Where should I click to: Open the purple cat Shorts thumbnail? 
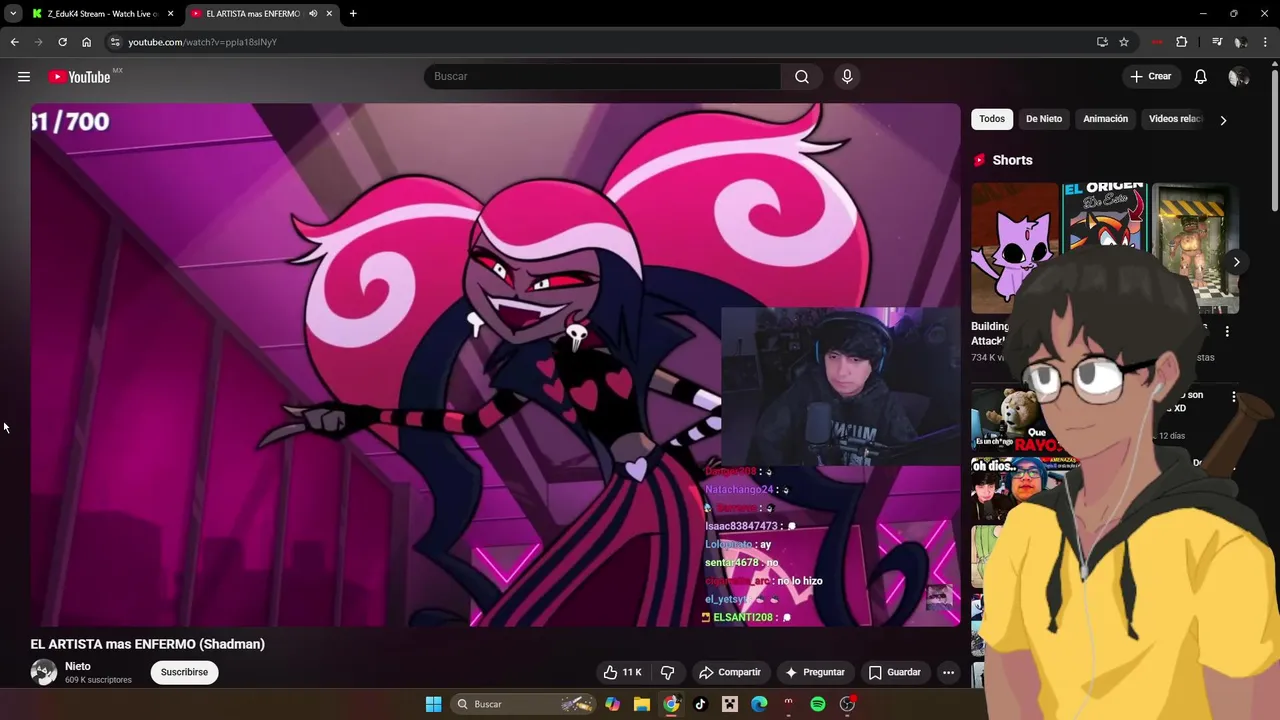[1014, 248]
